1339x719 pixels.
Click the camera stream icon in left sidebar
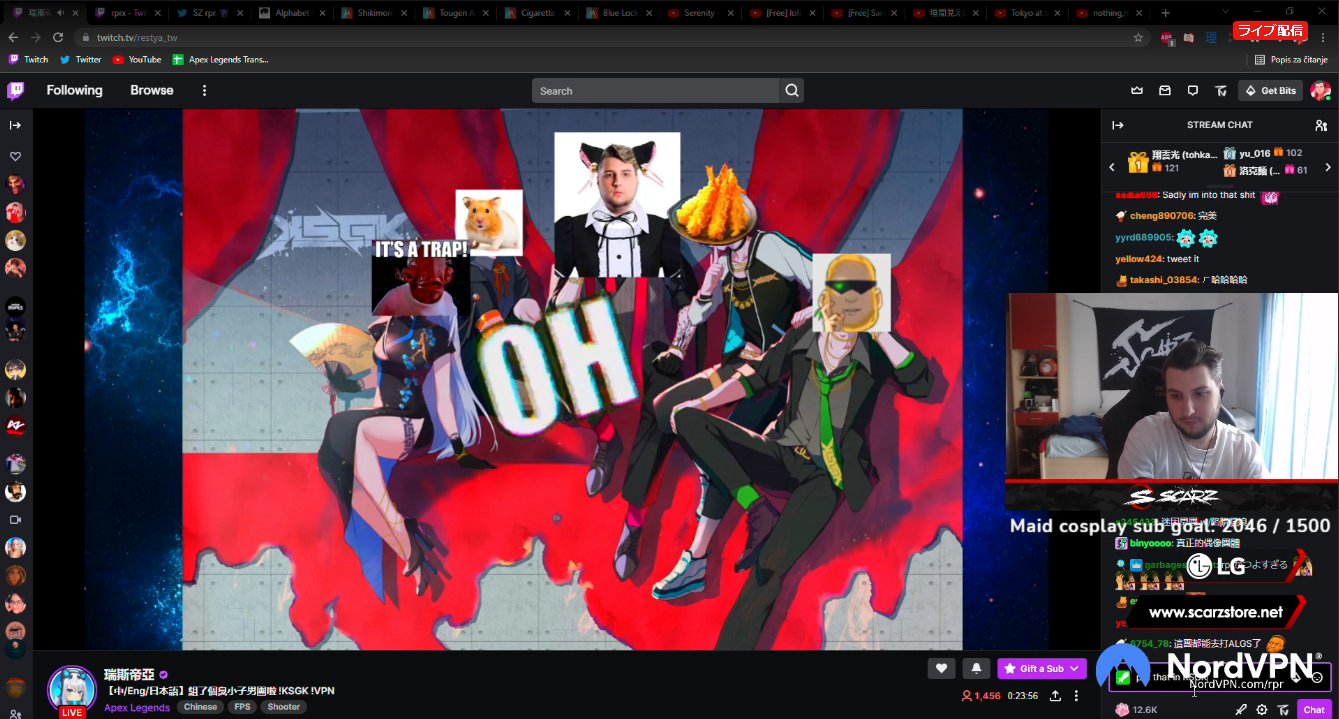15,520
